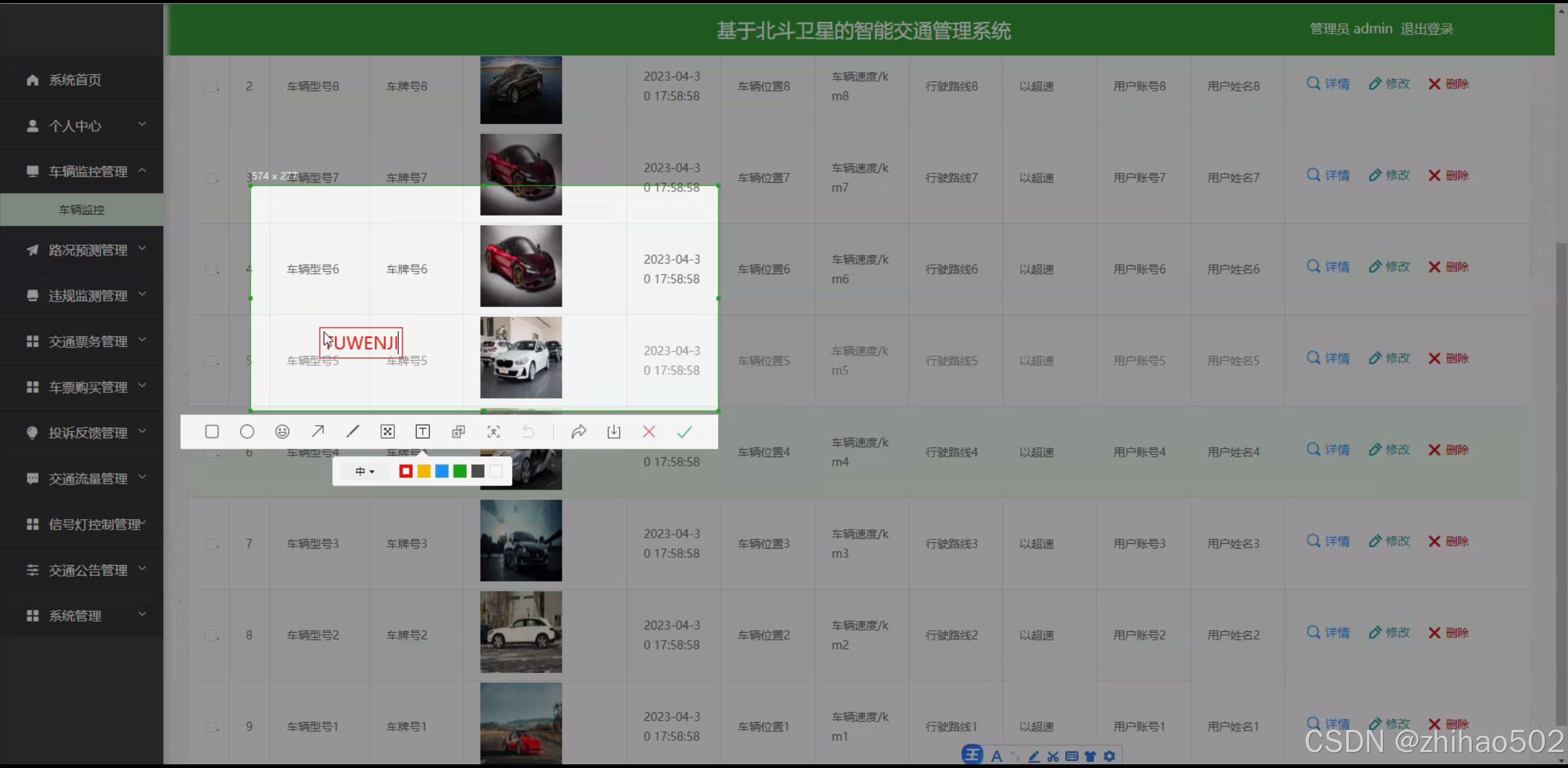Tick the checkbox for row 2

coord(211,86)
